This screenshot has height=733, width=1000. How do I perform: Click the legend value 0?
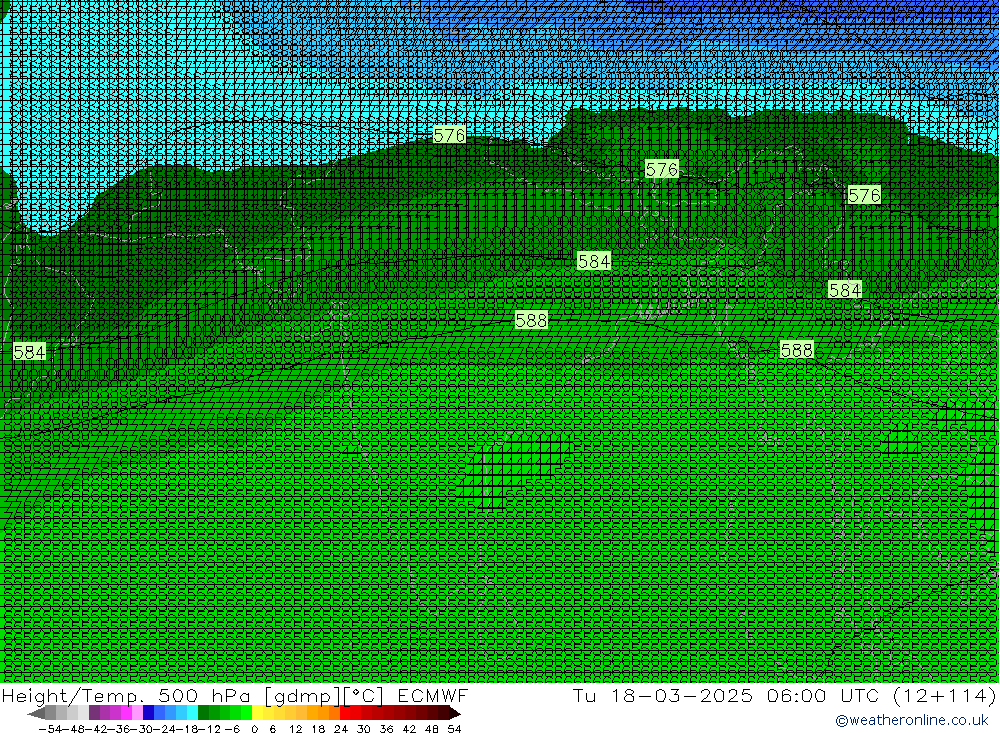click(254, 729)
